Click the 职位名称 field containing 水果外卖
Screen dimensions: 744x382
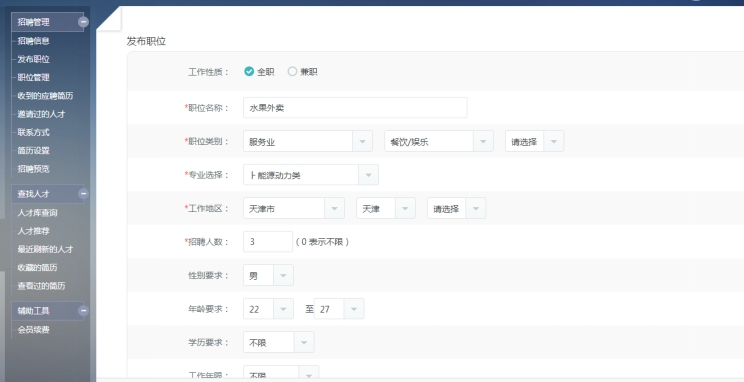pyautogui.click(x=355, y=108)
